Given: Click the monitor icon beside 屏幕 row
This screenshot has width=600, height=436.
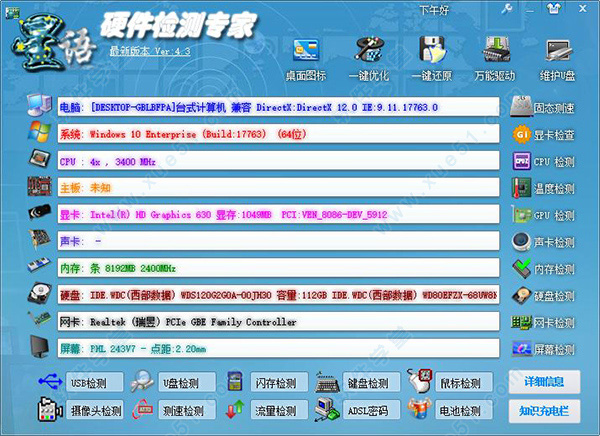Looking at the screenshot, I should point(40,346).
